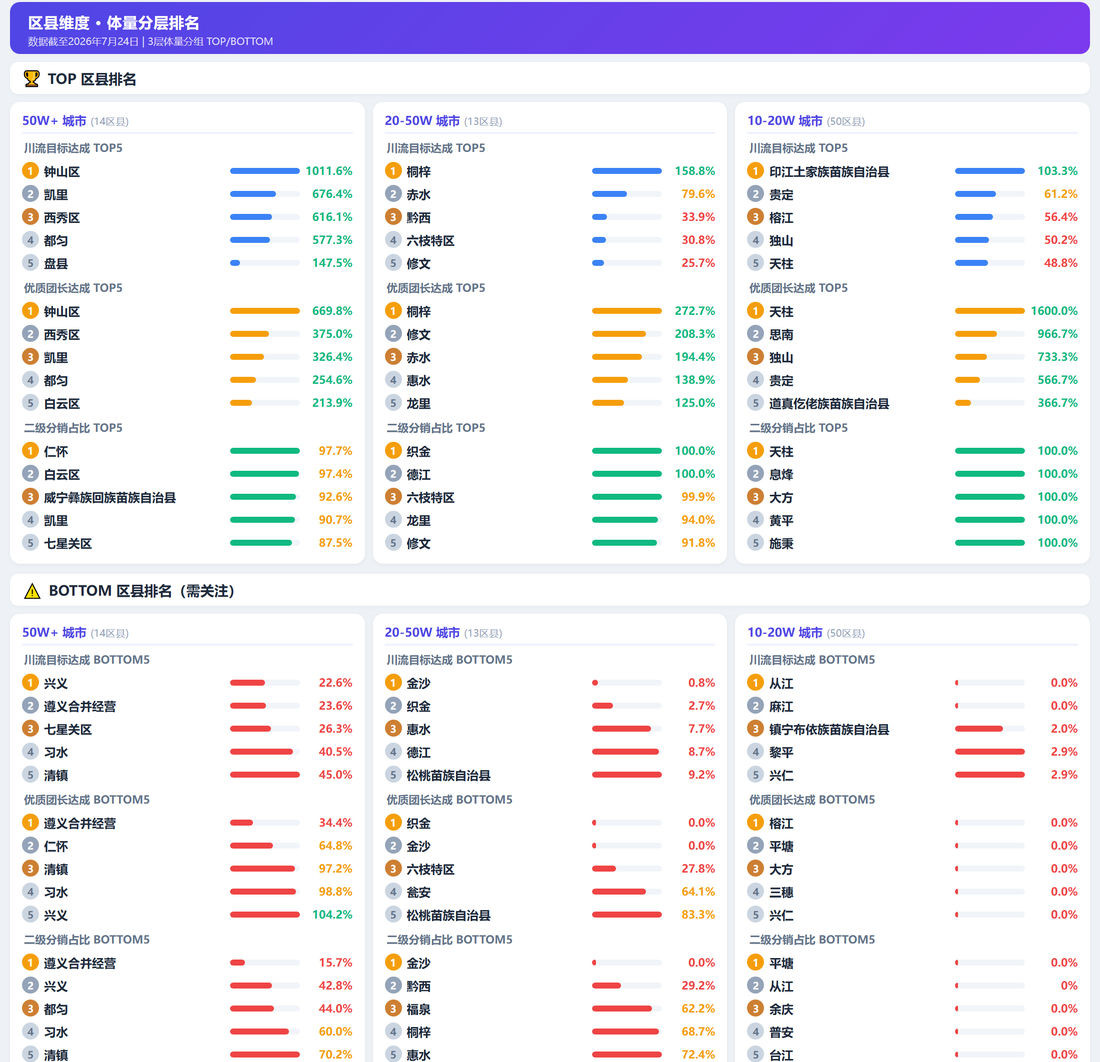1100x1062 pixels.
Task: Click the blue progress bar at 1011.6%
Action: click(x=264, y=171)
